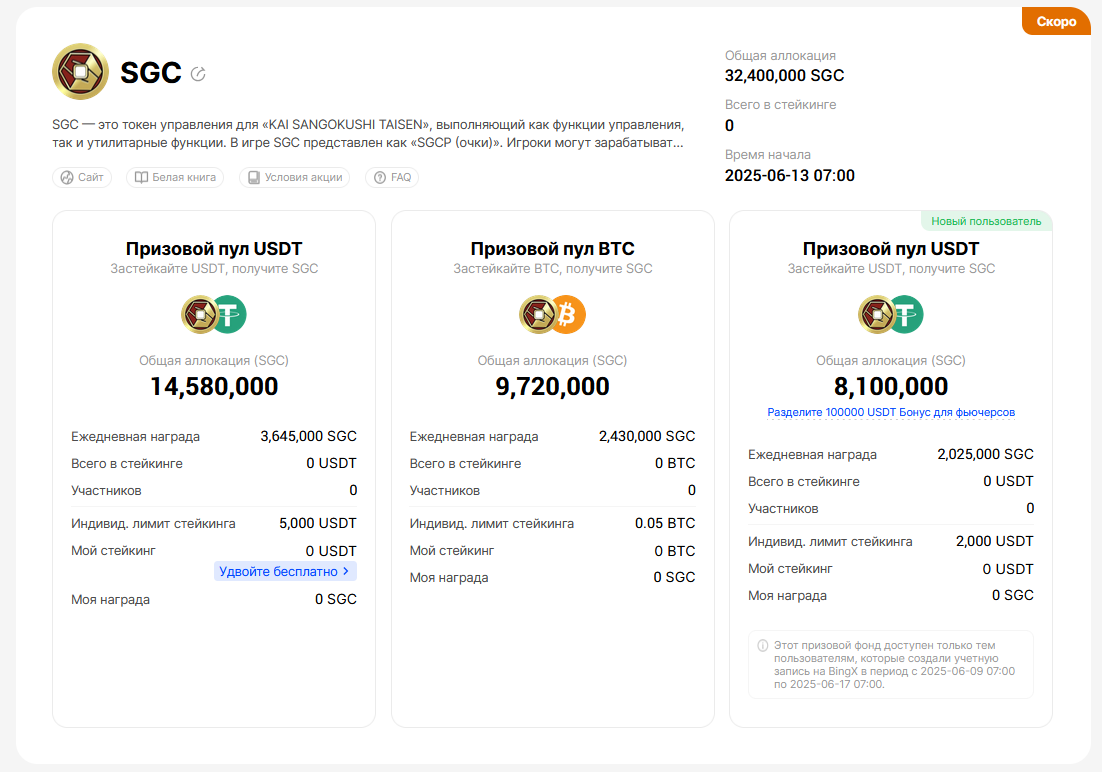Select the Призовой пул BTC heading

[552, 249]
